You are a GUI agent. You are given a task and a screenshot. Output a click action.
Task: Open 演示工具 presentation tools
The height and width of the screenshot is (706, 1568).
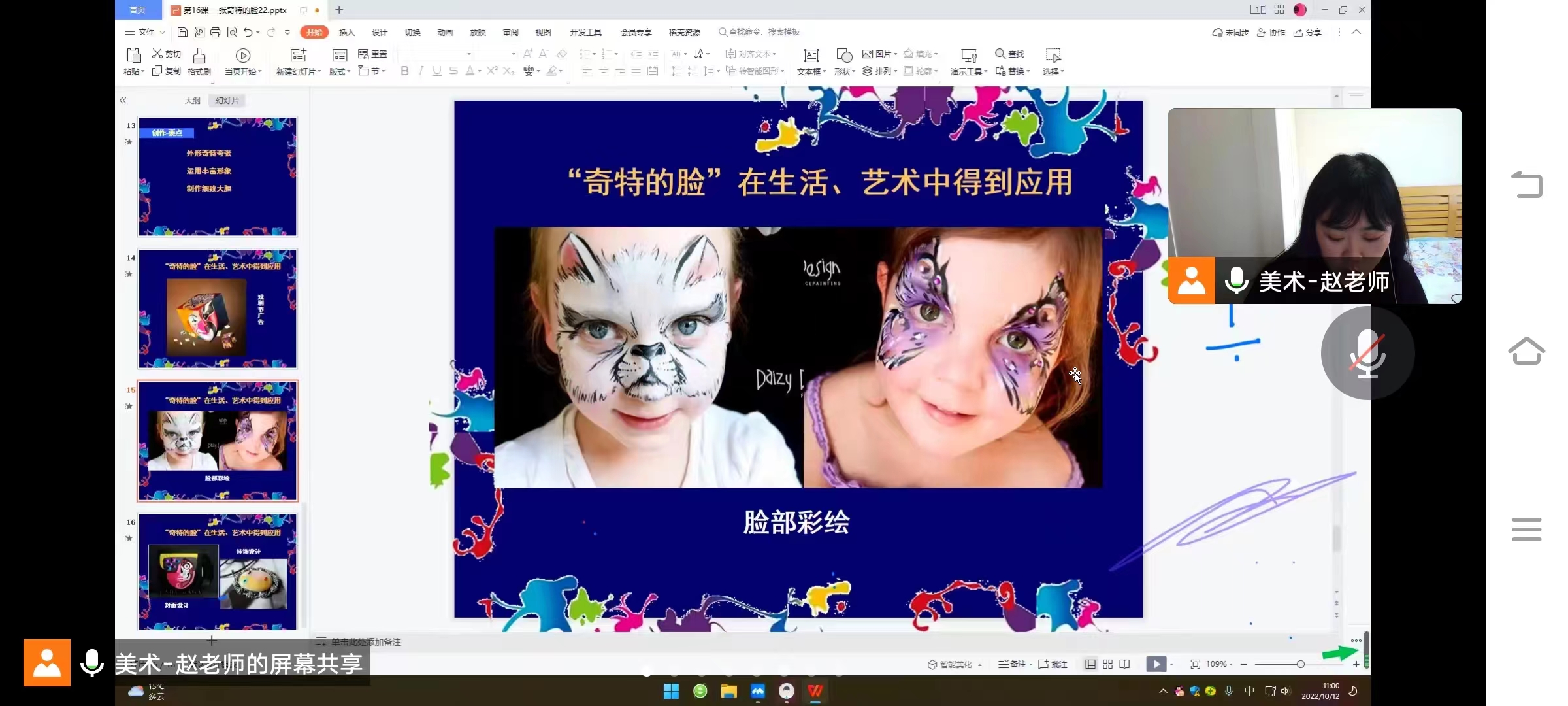(x=969, y=62)
